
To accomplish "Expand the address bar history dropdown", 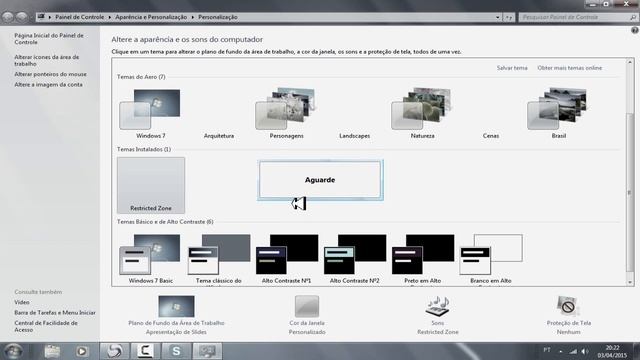I will click(497, 17).
